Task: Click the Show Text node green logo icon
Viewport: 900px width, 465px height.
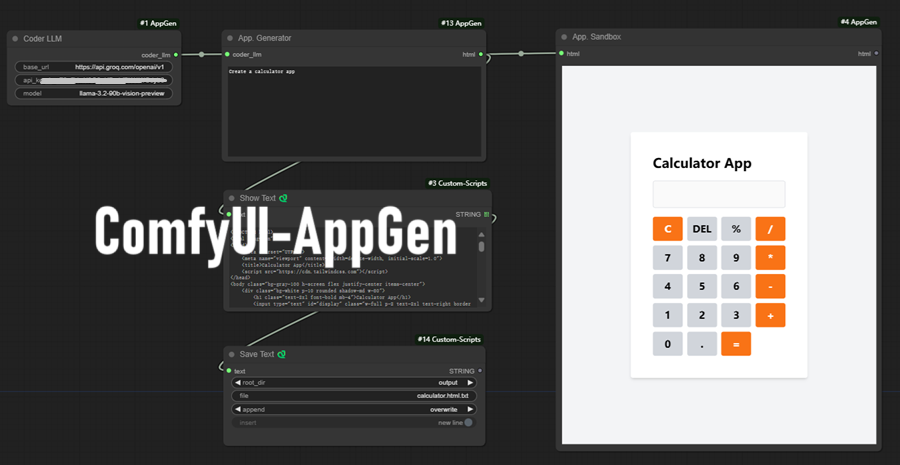Action: [x=283, y=198]
